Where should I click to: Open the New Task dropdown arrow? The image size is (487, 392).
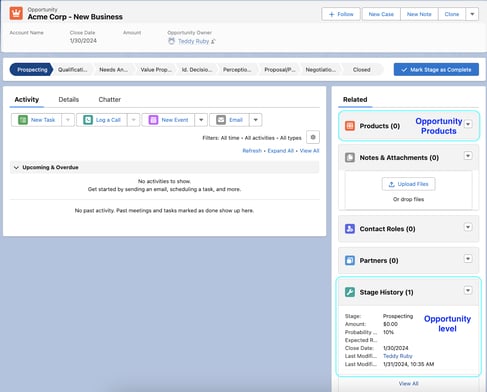[68, 120]
